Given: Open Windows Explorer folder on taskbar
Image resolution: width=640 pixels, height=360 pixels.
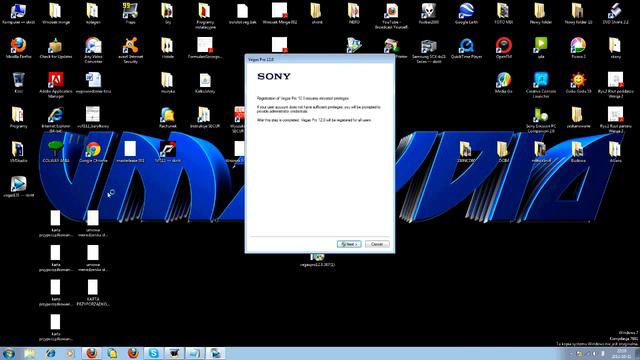Looking at the screenshot, I should point(29,353).
